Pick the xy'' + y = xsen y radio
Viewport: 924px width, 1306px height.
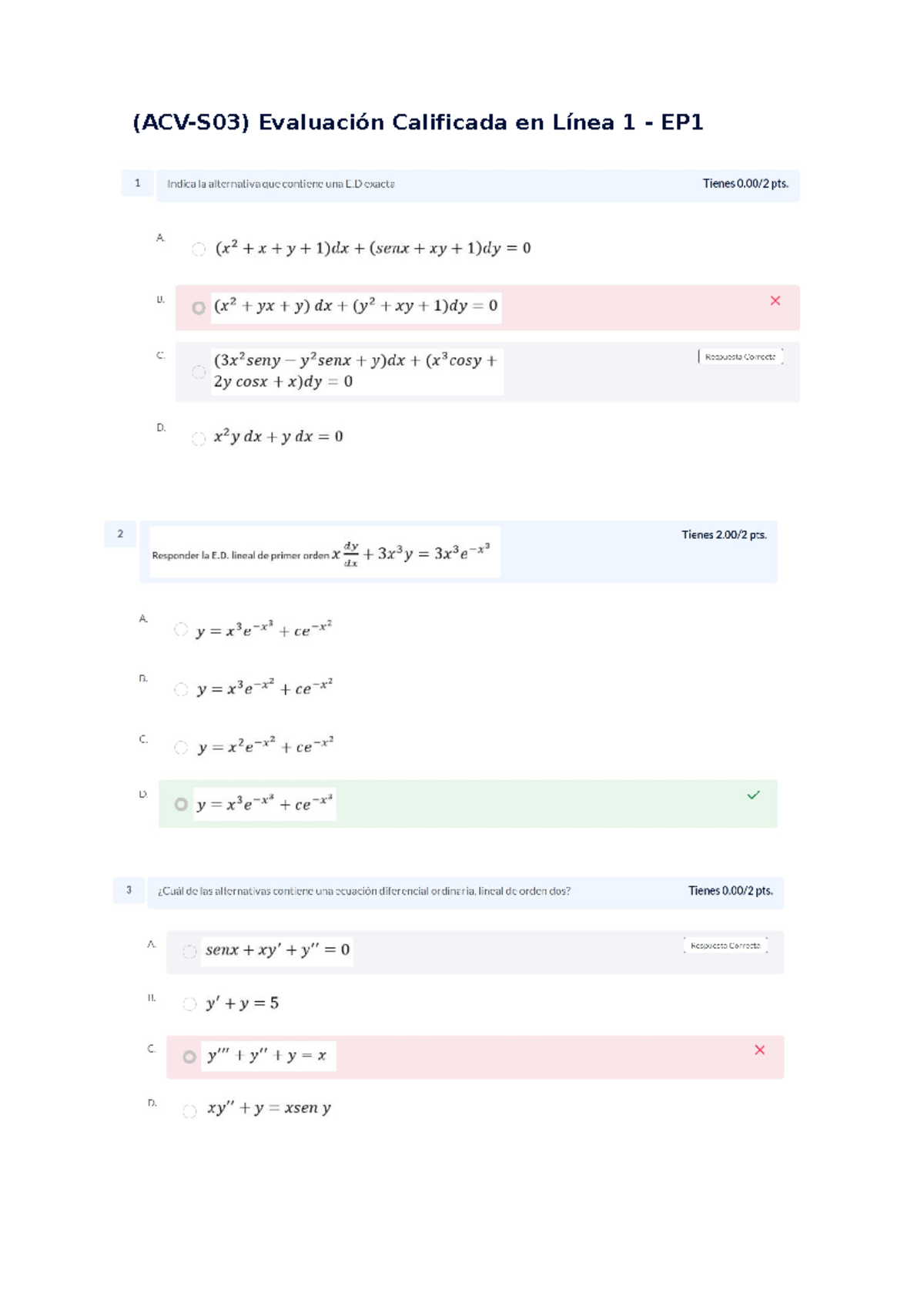click(189, 1111)
